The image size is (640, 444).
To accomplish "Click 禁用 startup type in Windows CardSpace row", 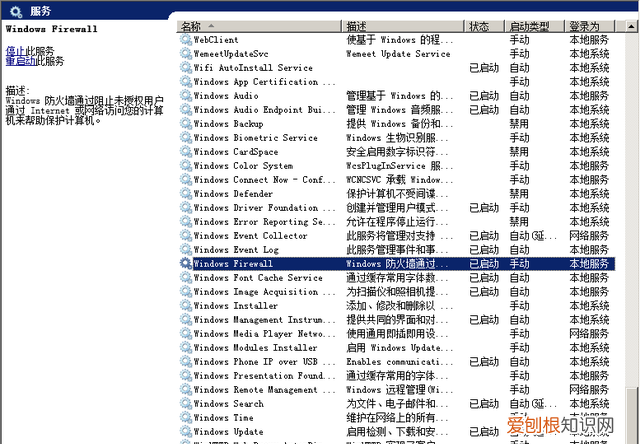I will tap(519, 151).
